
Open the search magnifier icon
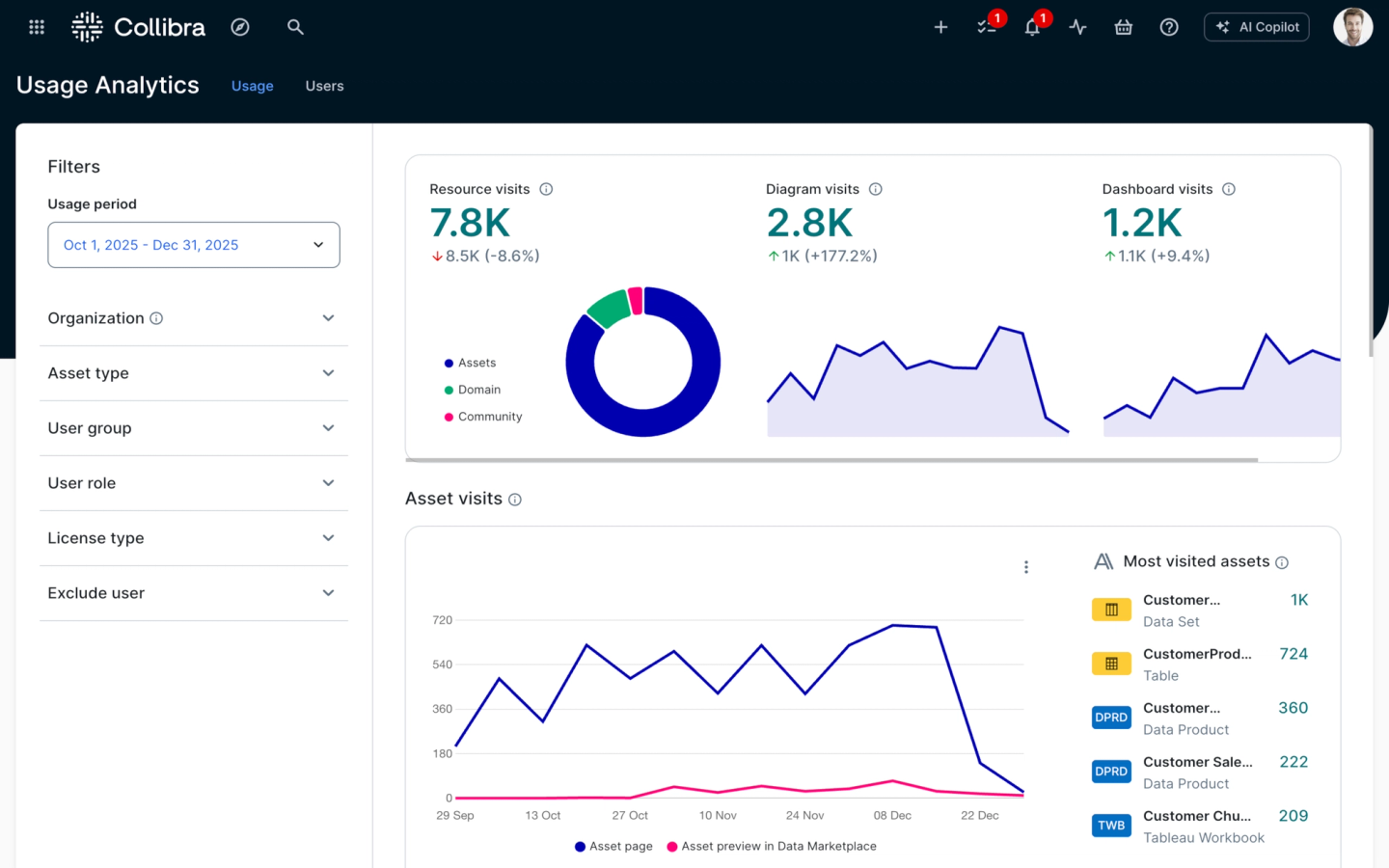(x=295, y=27)
